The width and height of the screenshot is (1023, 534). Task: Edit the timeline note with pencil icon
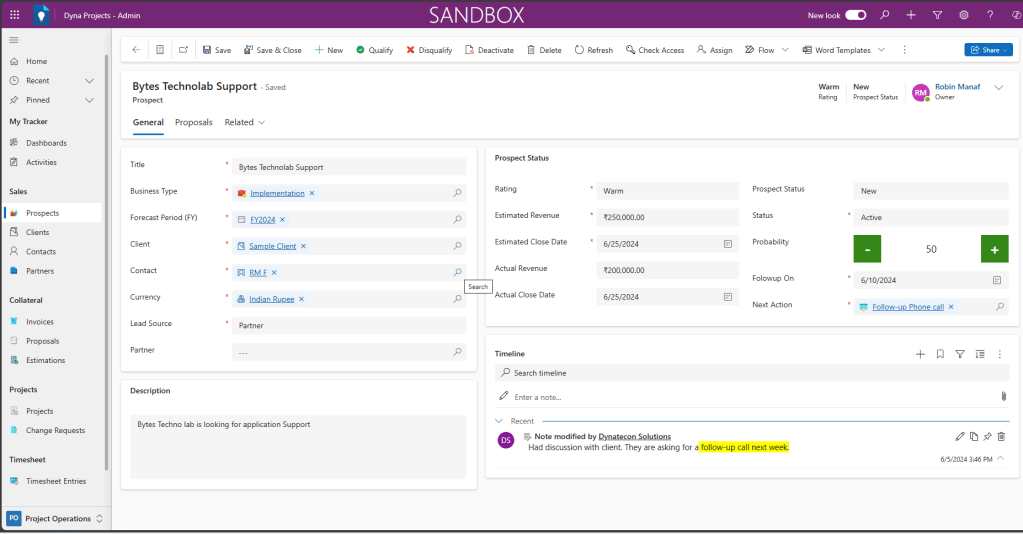[960, 436]
